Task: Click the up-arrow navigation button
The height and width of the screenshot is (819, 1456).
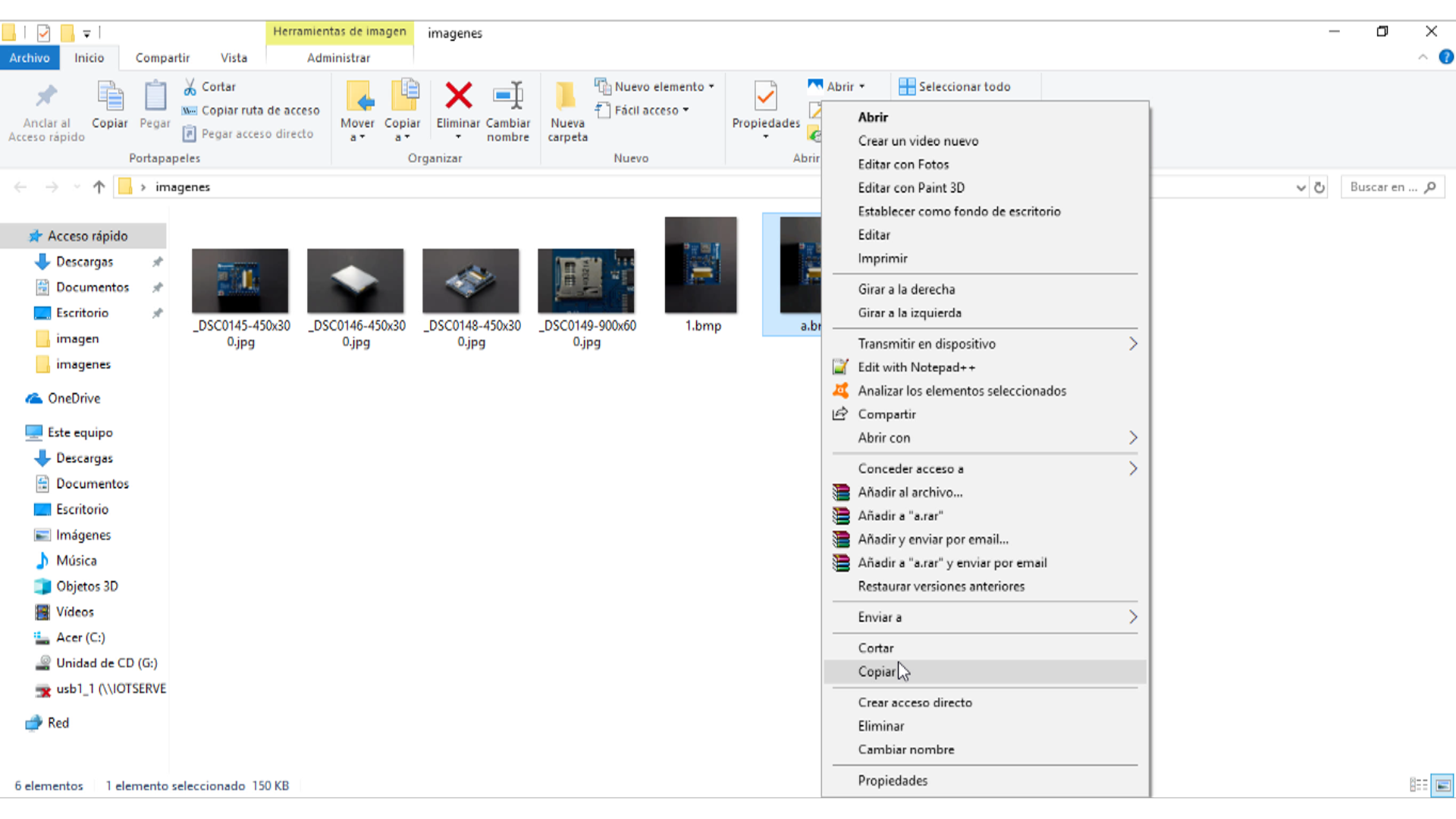Action: pyautogui.click(x=99, y=187)
